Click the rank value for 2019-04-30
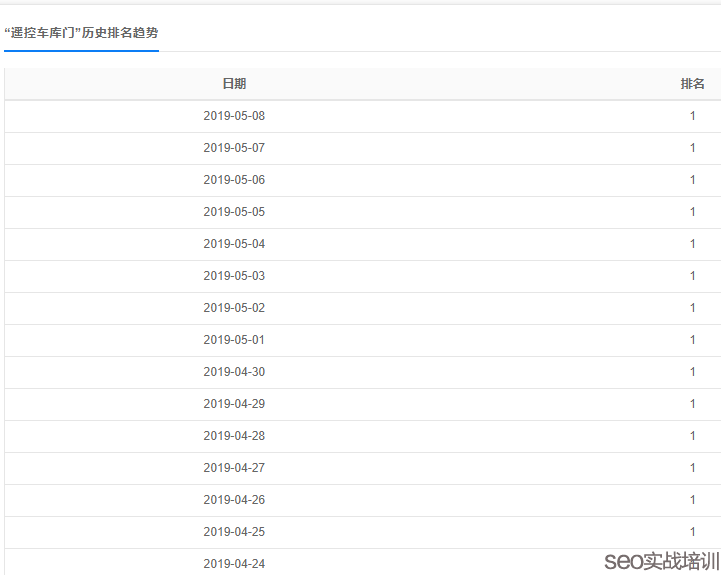Viewport: 721px width, 575px height. (x=692, y=372)
